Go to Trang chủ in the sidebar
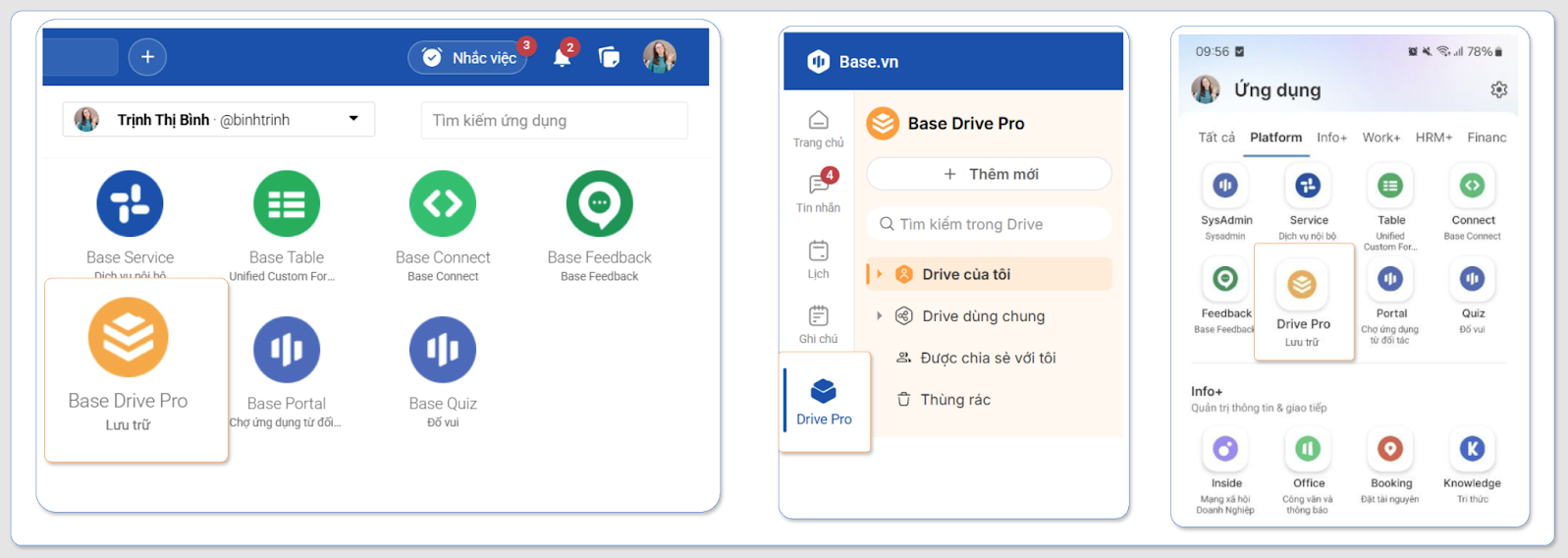1568x558 pixels. 819,130
